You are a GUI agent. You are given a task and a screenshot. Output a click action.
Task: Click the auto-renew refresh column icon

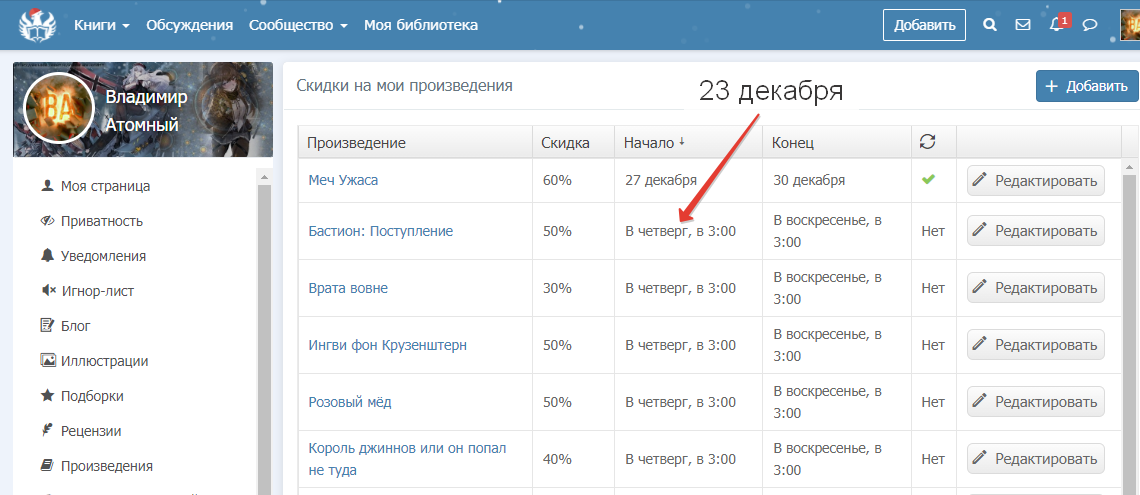[x=928, y=142]
